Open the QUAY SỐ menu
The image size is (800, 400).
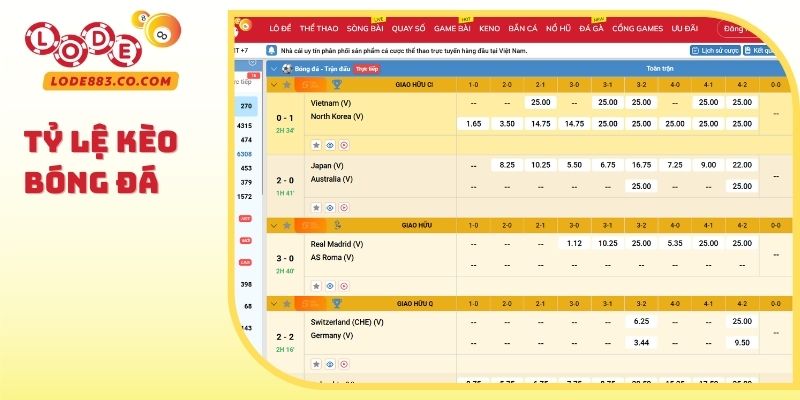click(409, 29)
